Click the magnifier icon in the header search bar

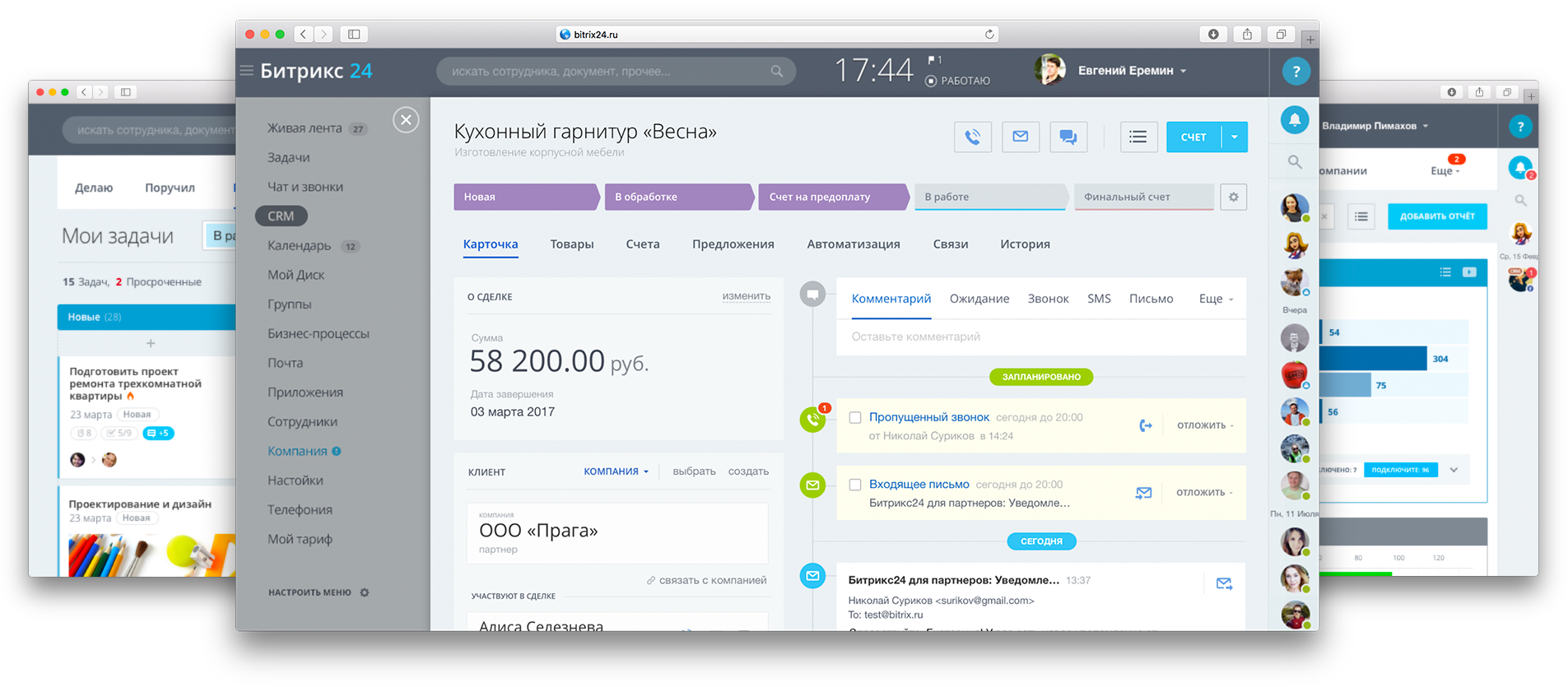click(776, 72)
